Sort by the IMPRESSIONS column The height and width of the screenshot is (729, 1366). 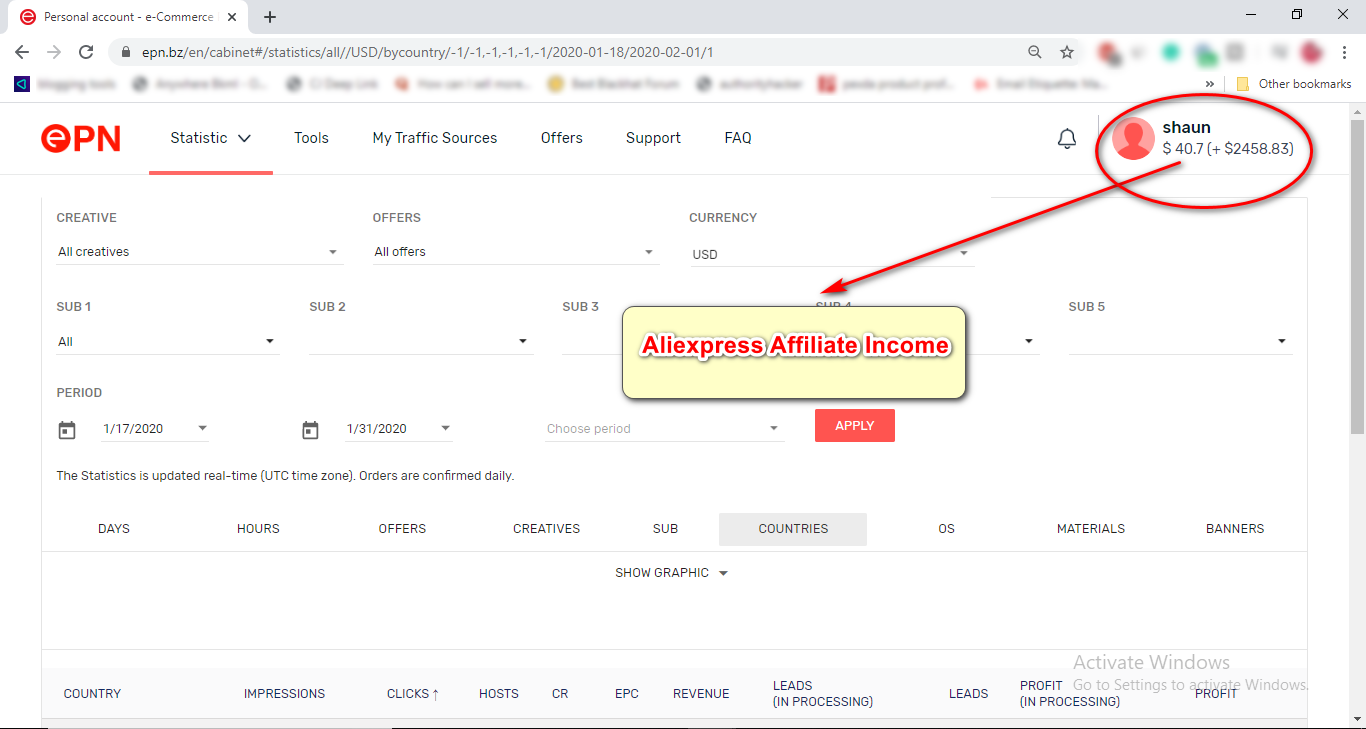[x=284, y=694]
